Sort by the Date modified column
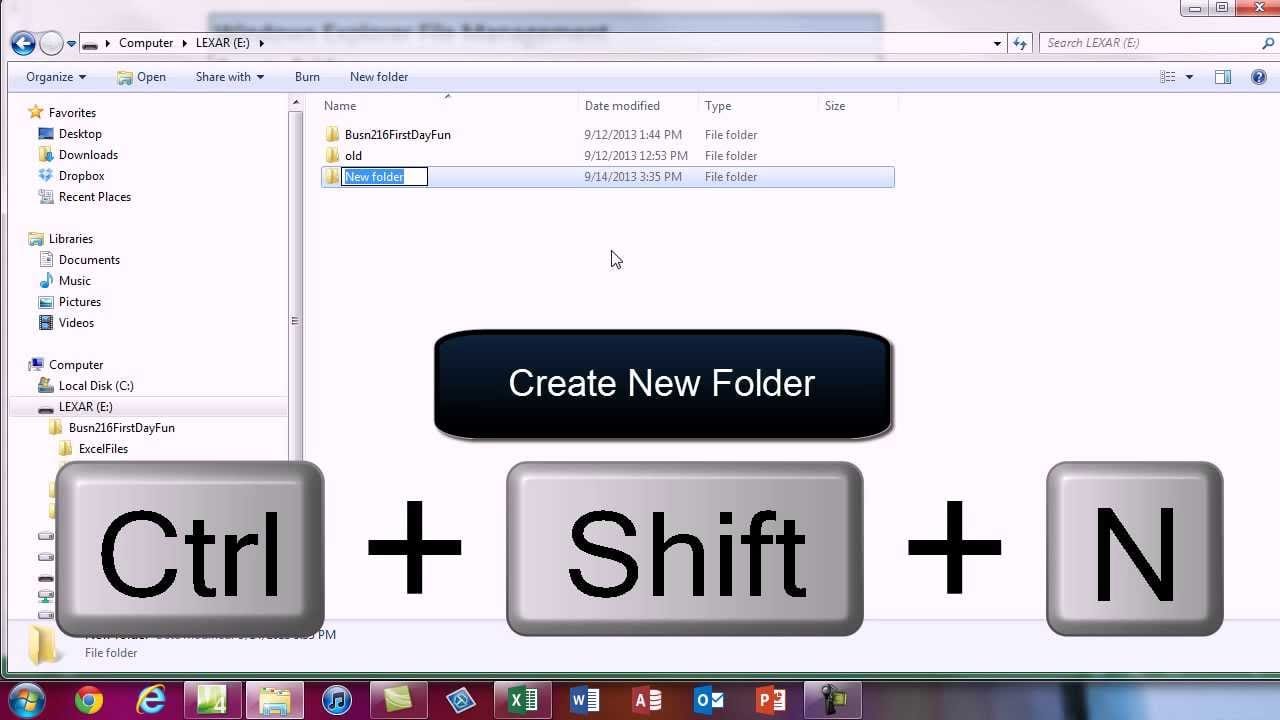 [622, 106]
